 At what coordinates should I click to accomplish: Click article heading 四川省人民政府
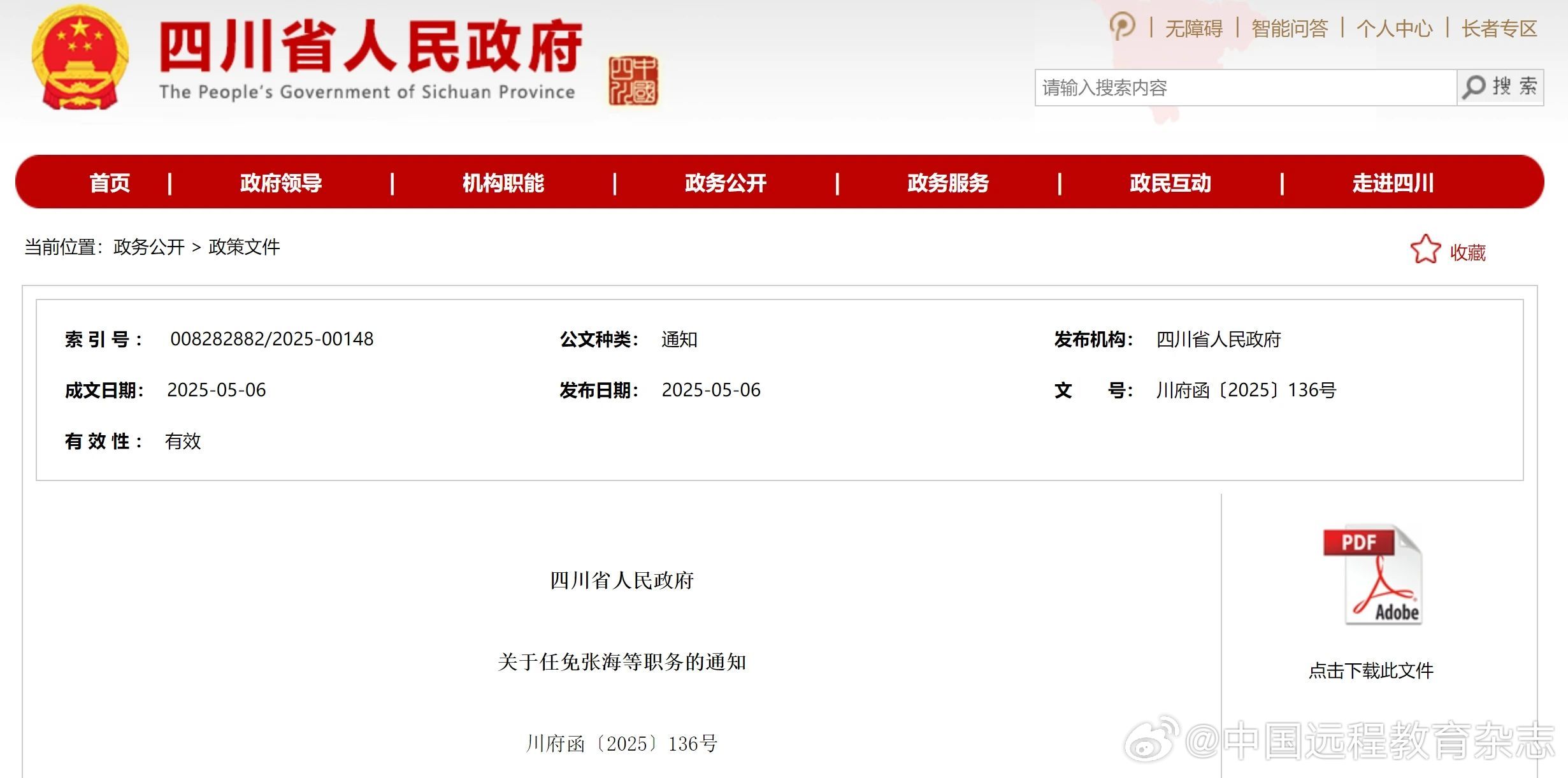pos(622,580)
